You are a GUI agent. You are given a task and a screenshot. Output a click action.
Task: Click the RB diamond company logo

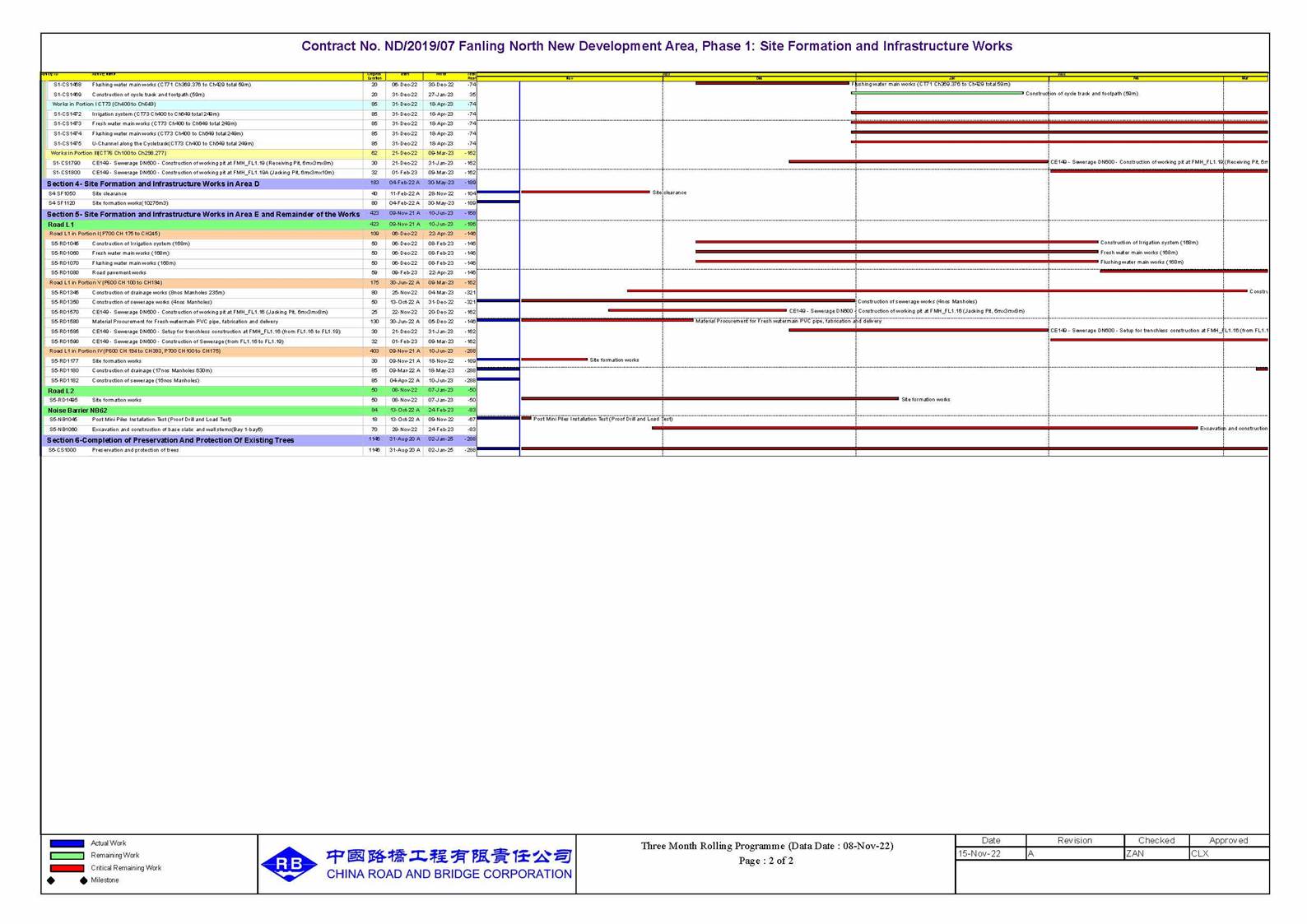pos(289,864)
